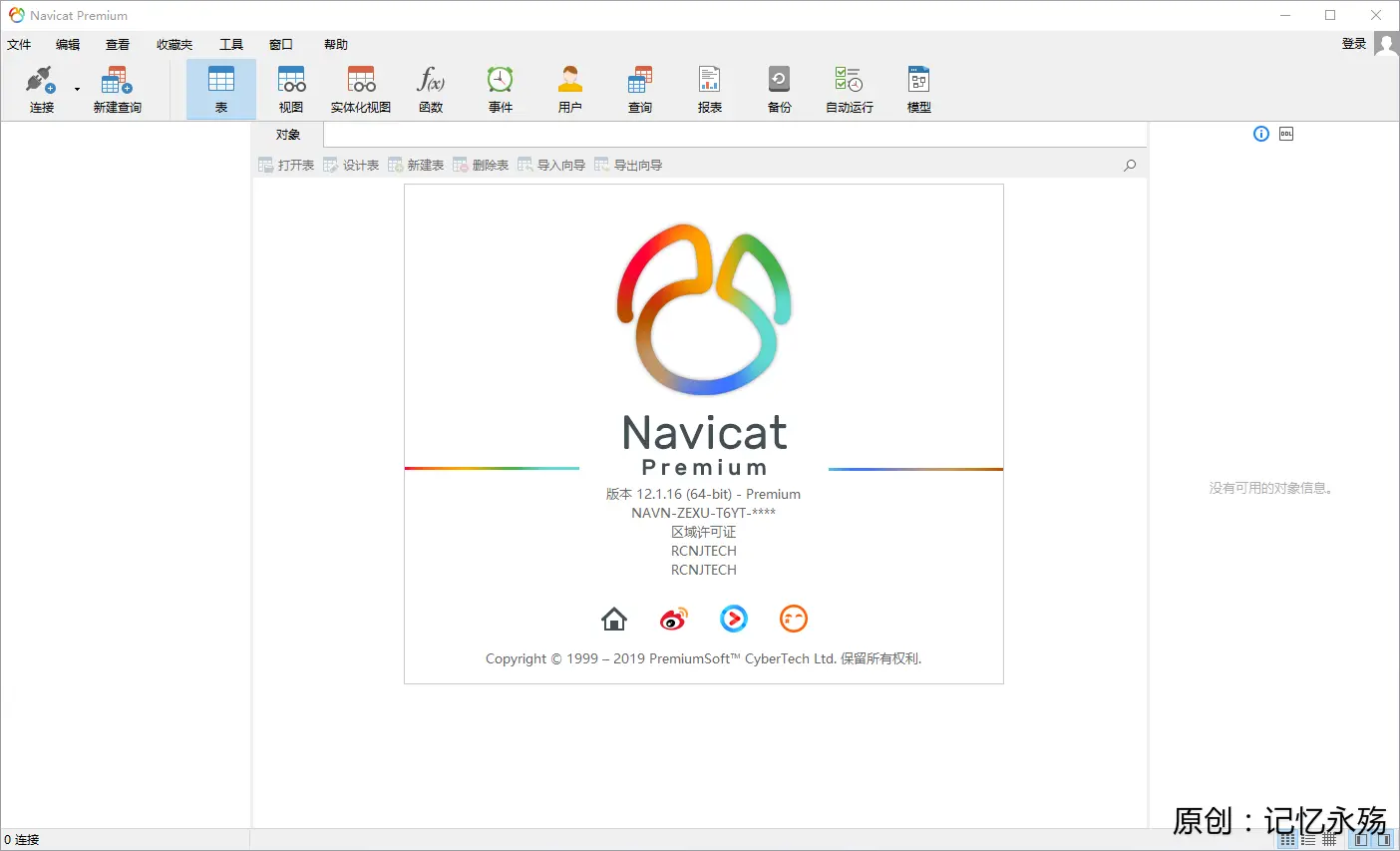Click the 设计表 button

(351, 165)
